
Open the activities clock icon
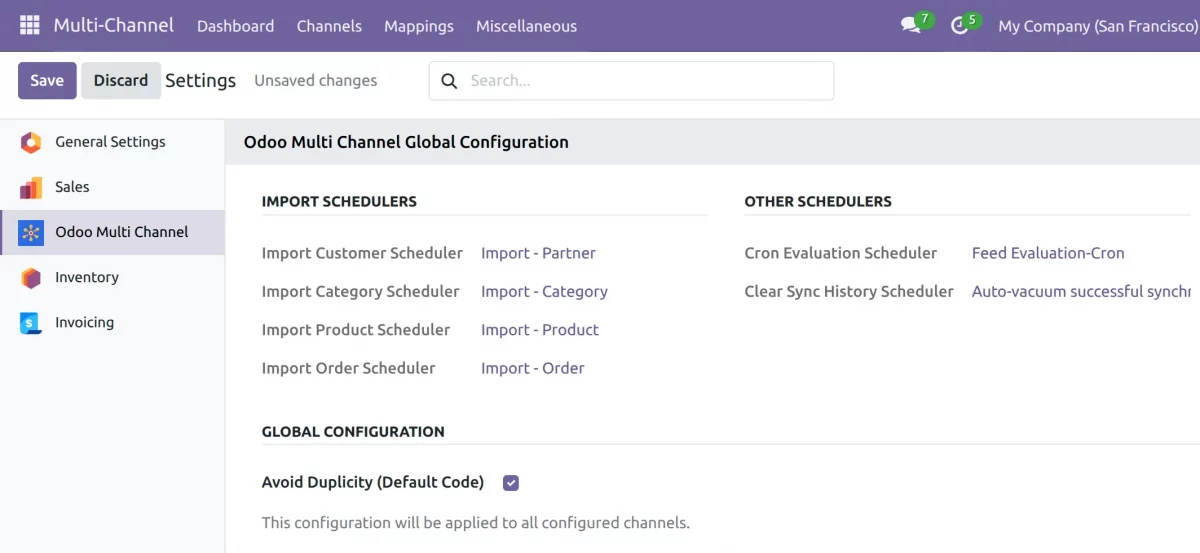(960, 26)
